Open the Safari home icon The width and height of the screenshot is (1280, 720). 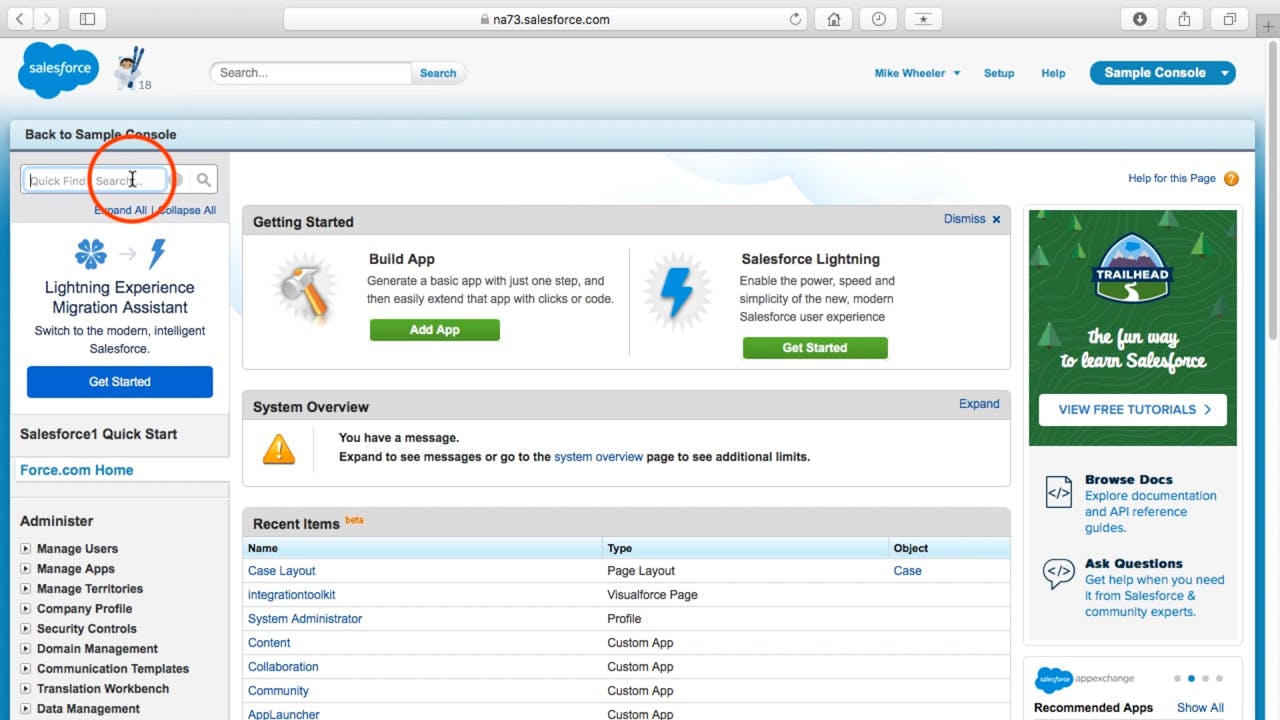coord(834,19)
